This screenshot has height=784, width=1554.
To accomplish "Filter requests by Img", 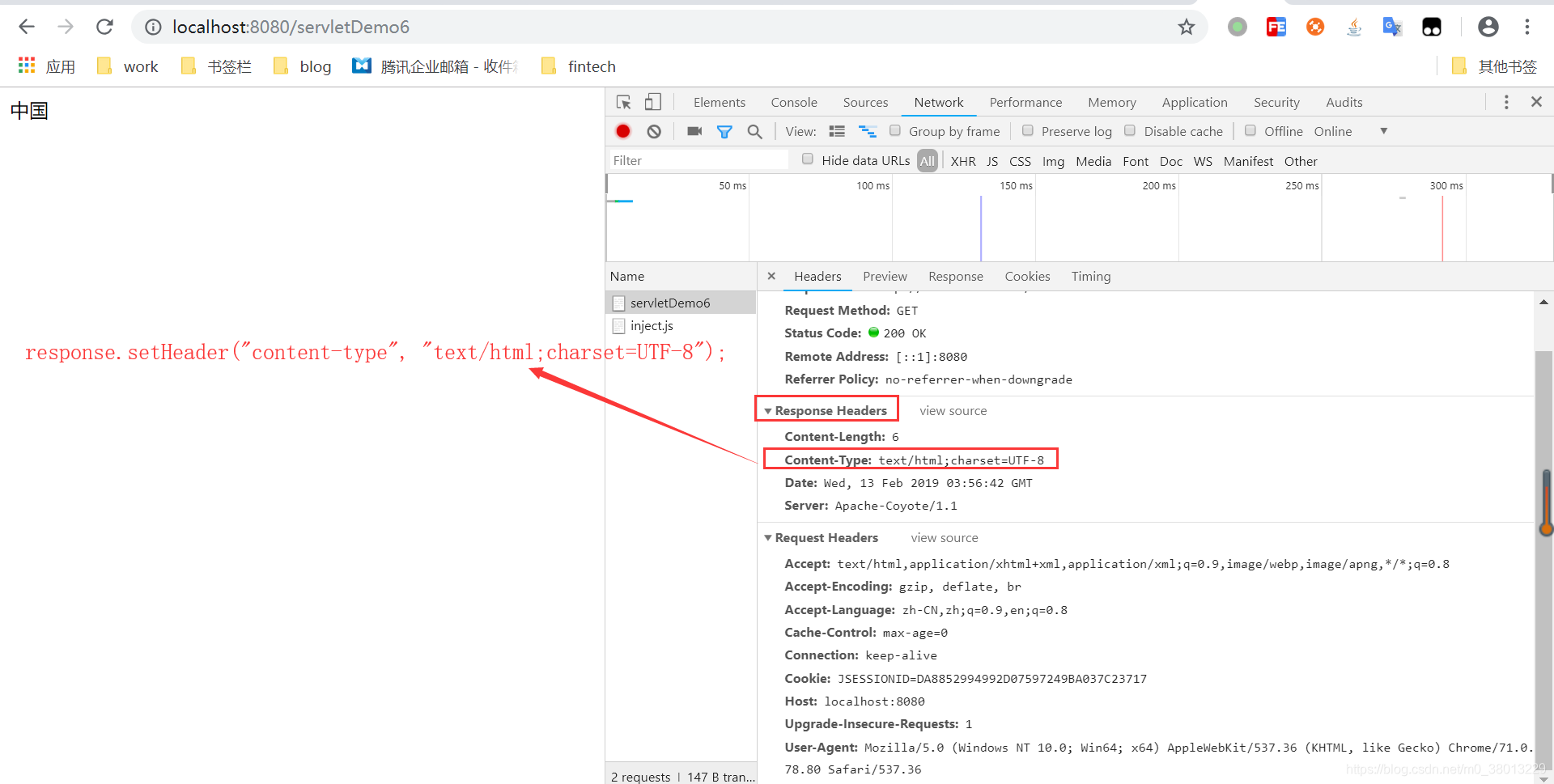I will (1053, 161).
